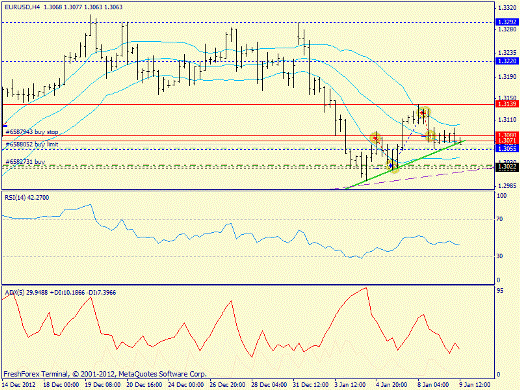Click the 31 Dec 12:00 time axis label
Image resolution: width=520 pixels, height=390 pixels.
[x=311, y=384]
